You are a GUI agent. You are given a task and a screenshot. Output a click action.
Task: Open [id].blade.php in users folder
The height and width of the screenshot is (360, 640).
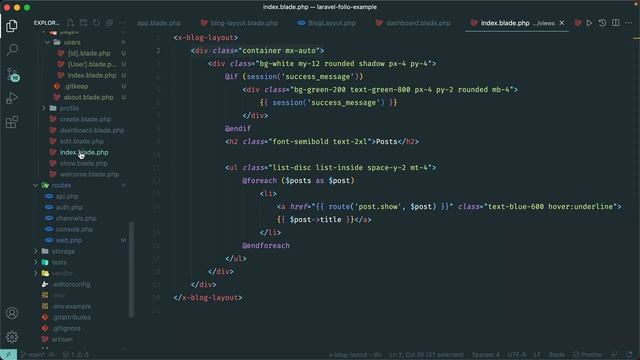coord(89,53)
